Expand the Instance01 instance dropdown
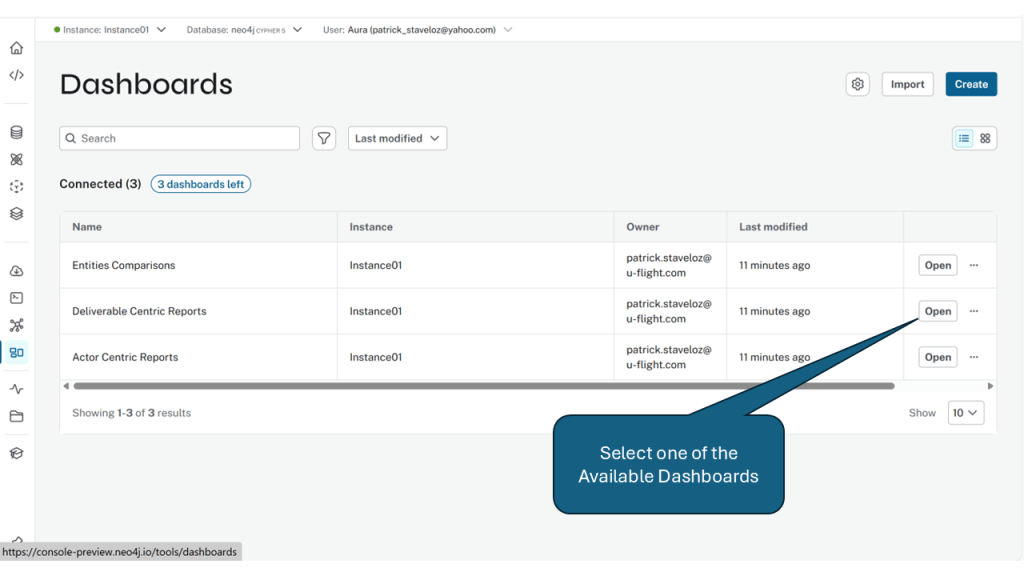The height and width of the screenshot is (576, 1024). tap(110, 30)
